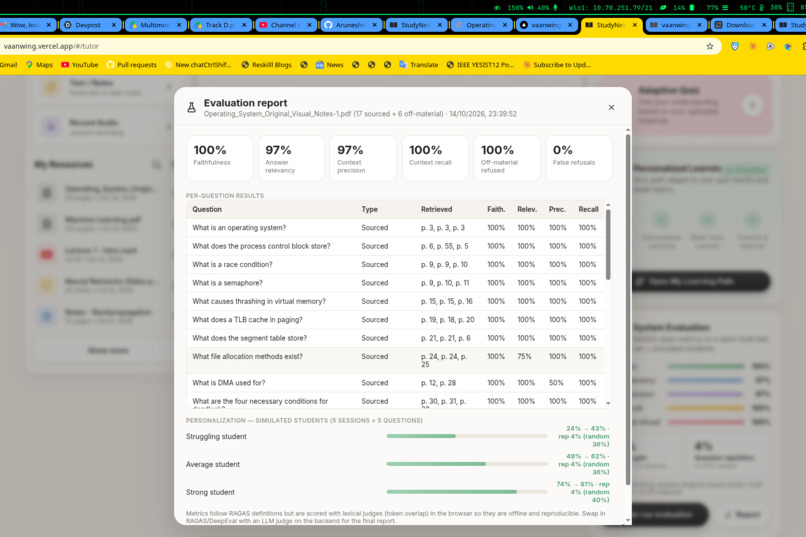Open the New chatCtrlShif bookmark

pyautogui.click(x=198, y=65)
